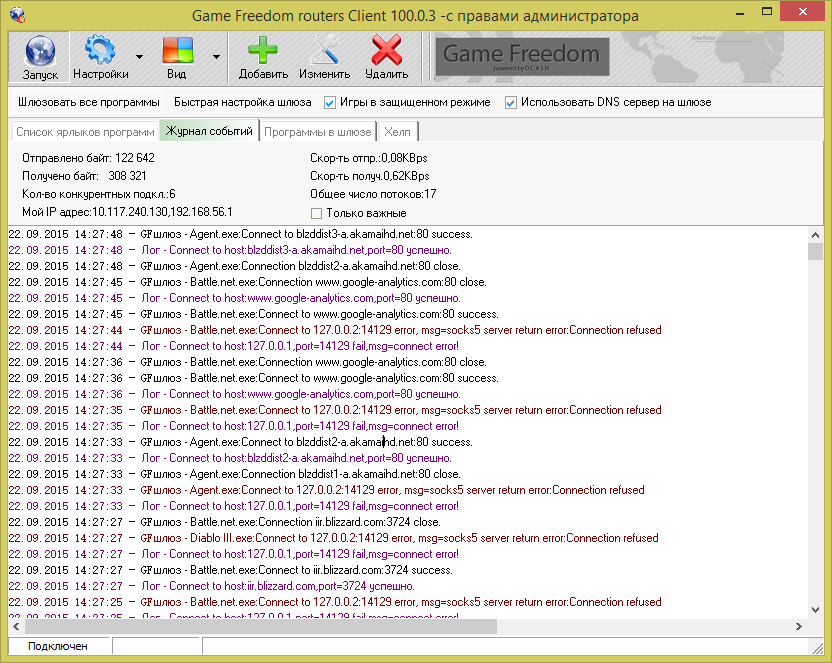Select log row Agent.exe Connection blzddist2-a close
This screenshot has height=663, width=832.
[235, 266]
